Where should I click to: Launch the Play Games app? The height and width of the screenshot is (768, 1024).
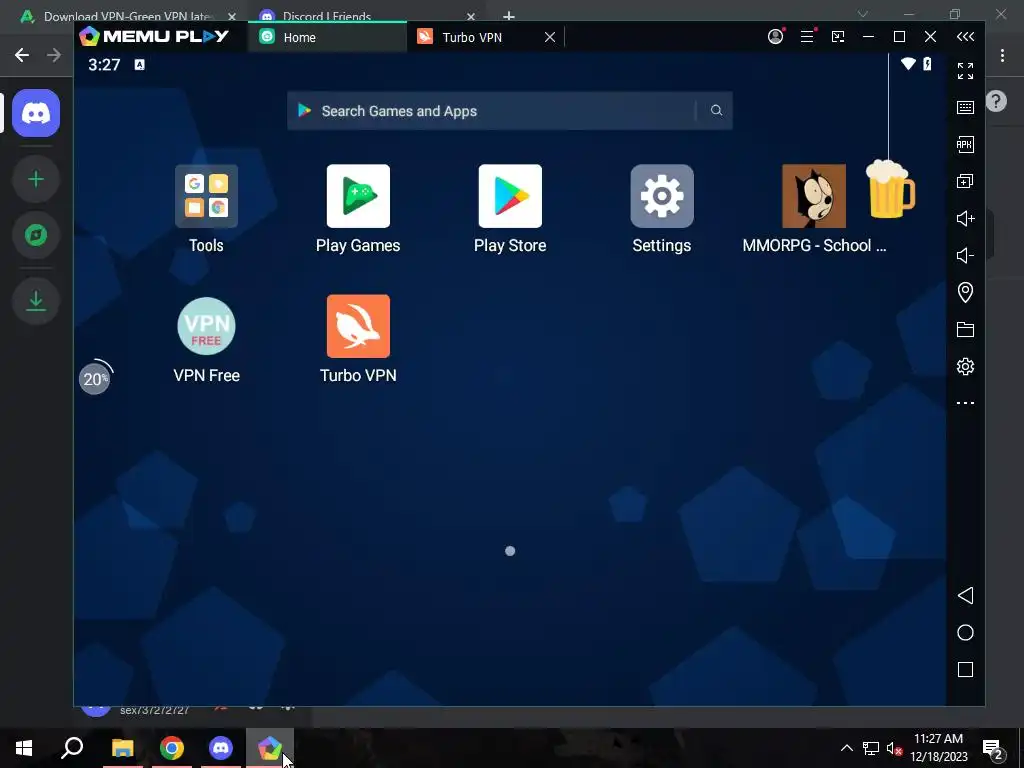358,196
